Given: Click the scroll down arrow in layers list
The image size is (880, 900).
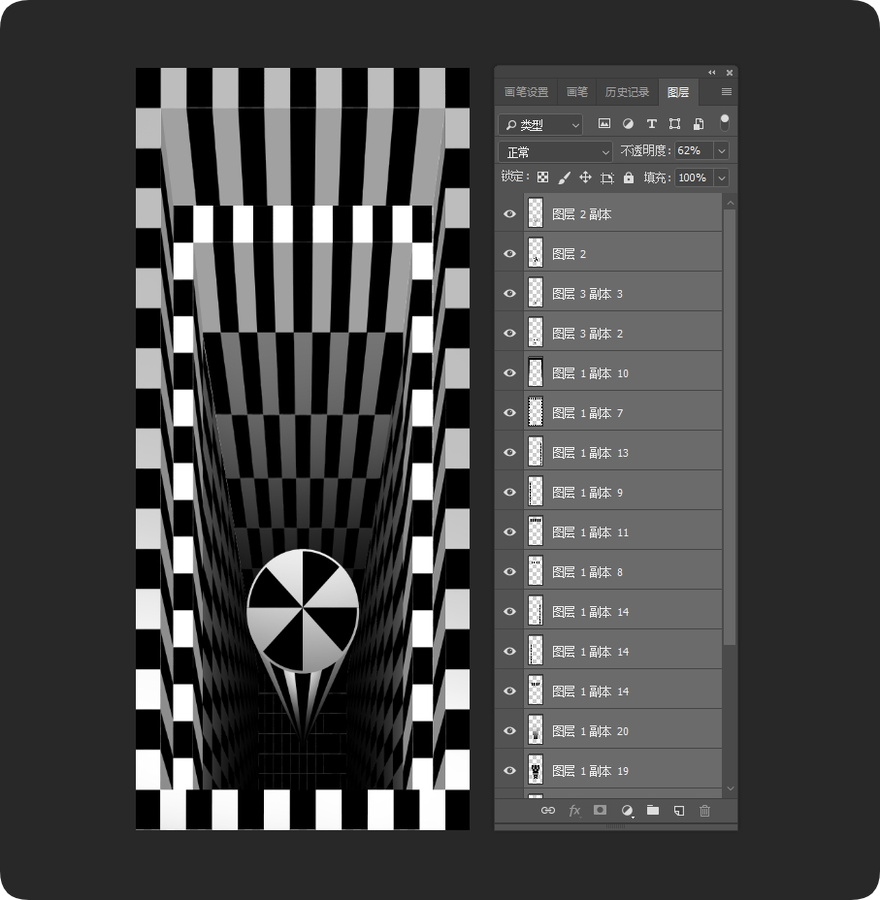Looking at the screenshot, I should 730,789.
